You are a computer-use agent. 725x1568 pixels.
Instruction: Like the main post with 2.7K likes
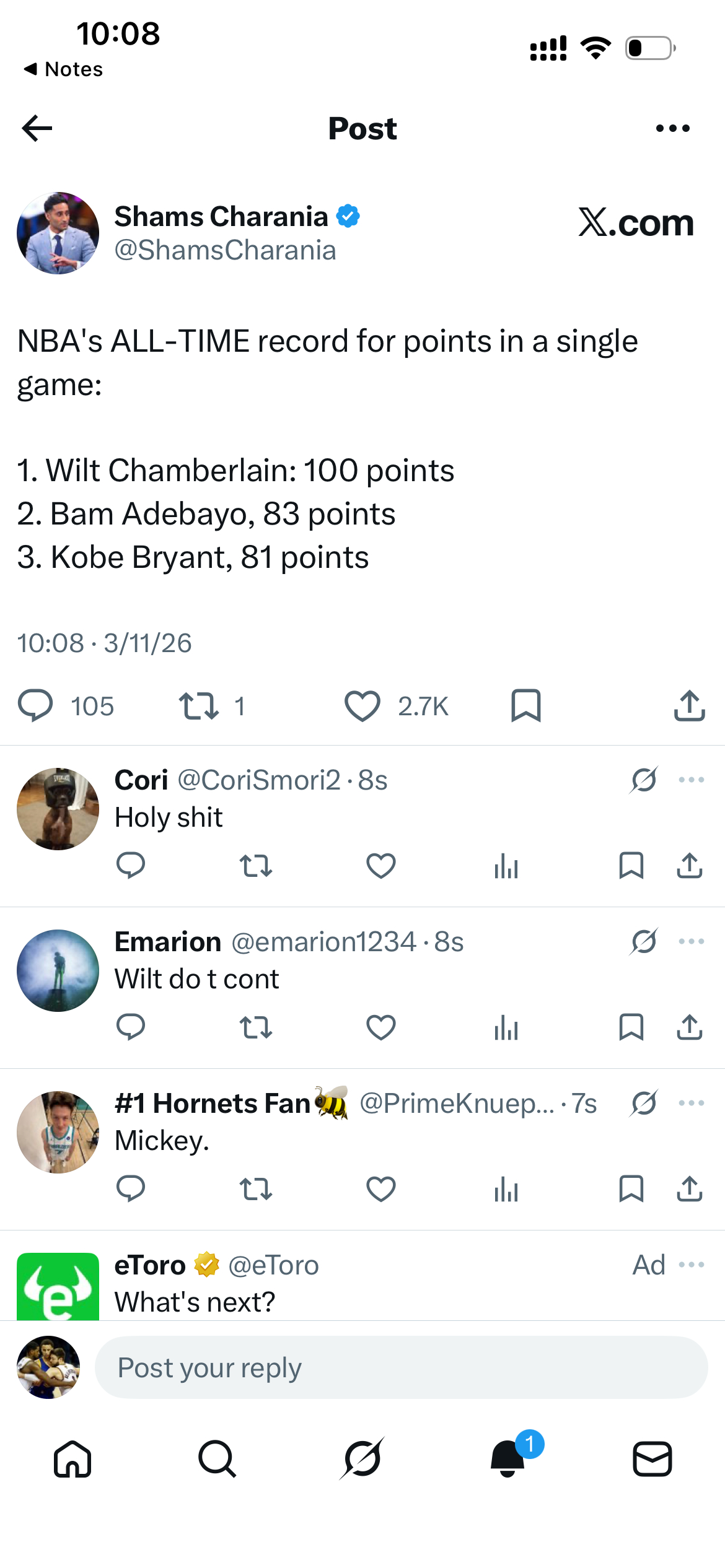coord(362,706)
